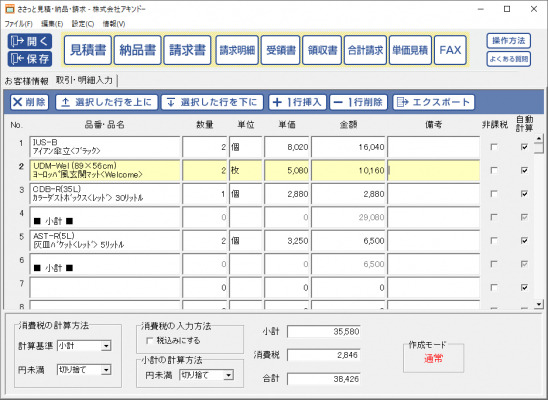Delete a row with －1行削除
Screen dimensions: 548x400
pos(358,102)
